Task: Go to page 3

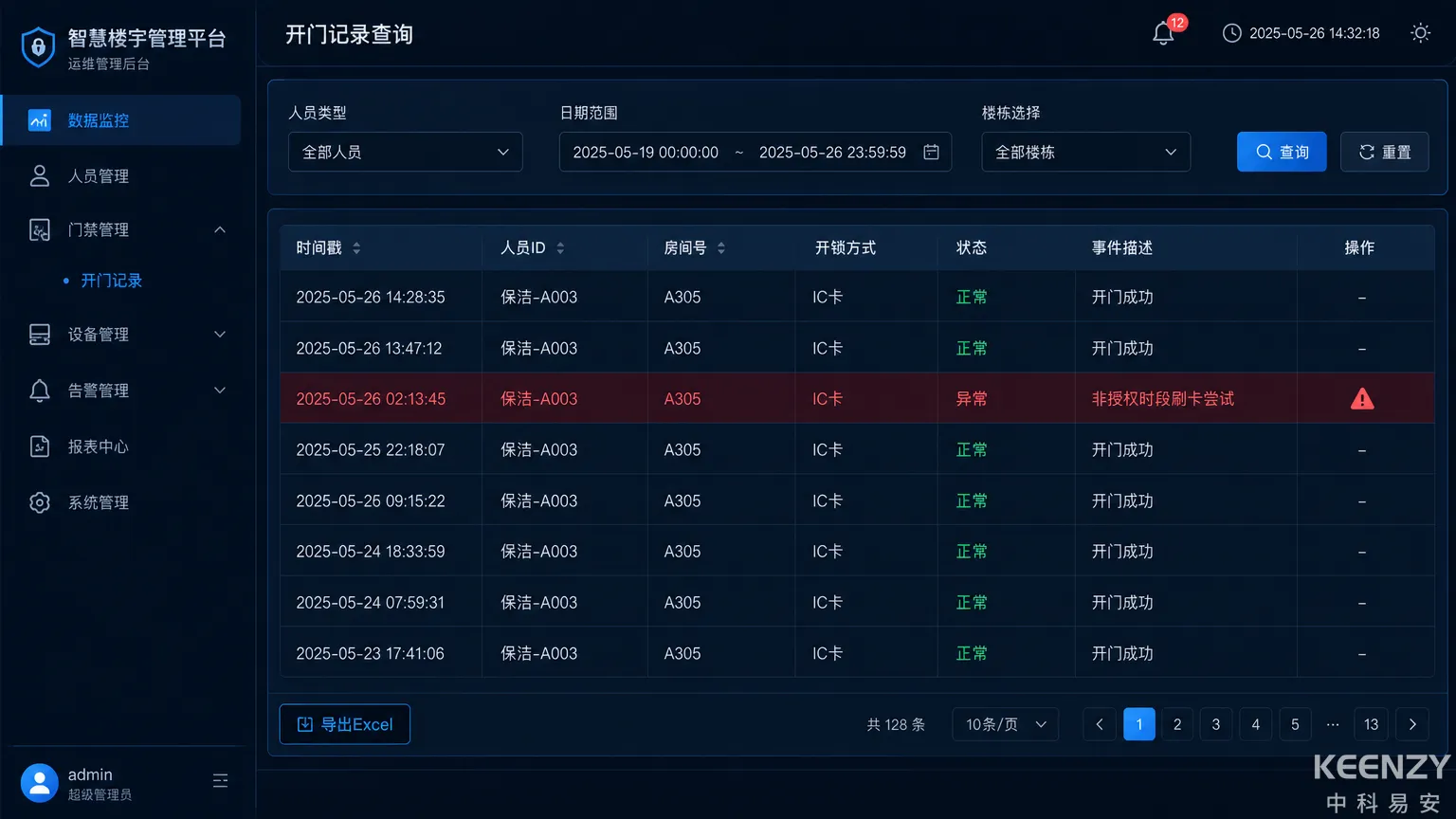Action: click(1216, 724)
